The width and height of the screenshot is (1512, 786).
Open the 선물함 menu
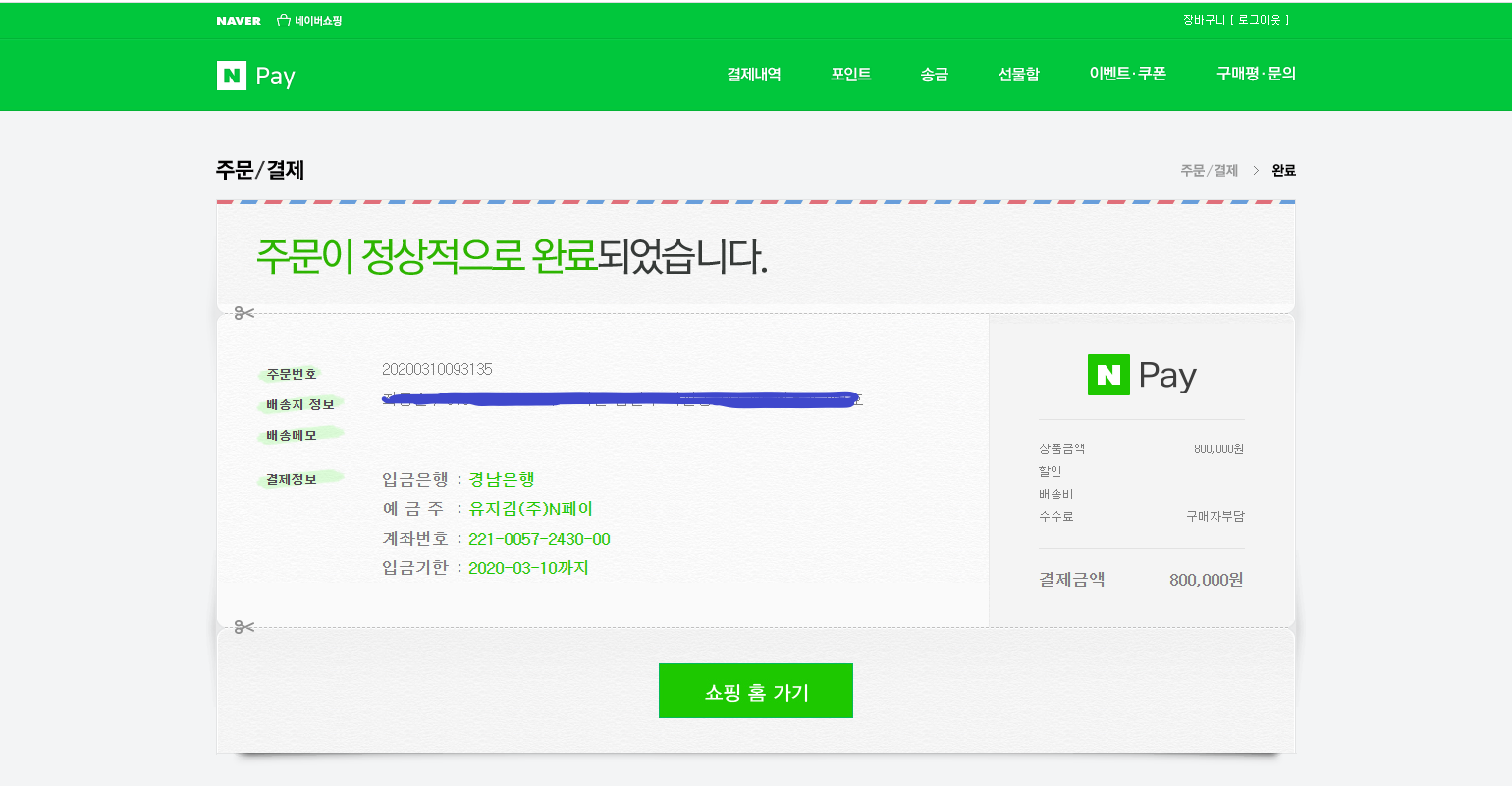click(1019, 75)
